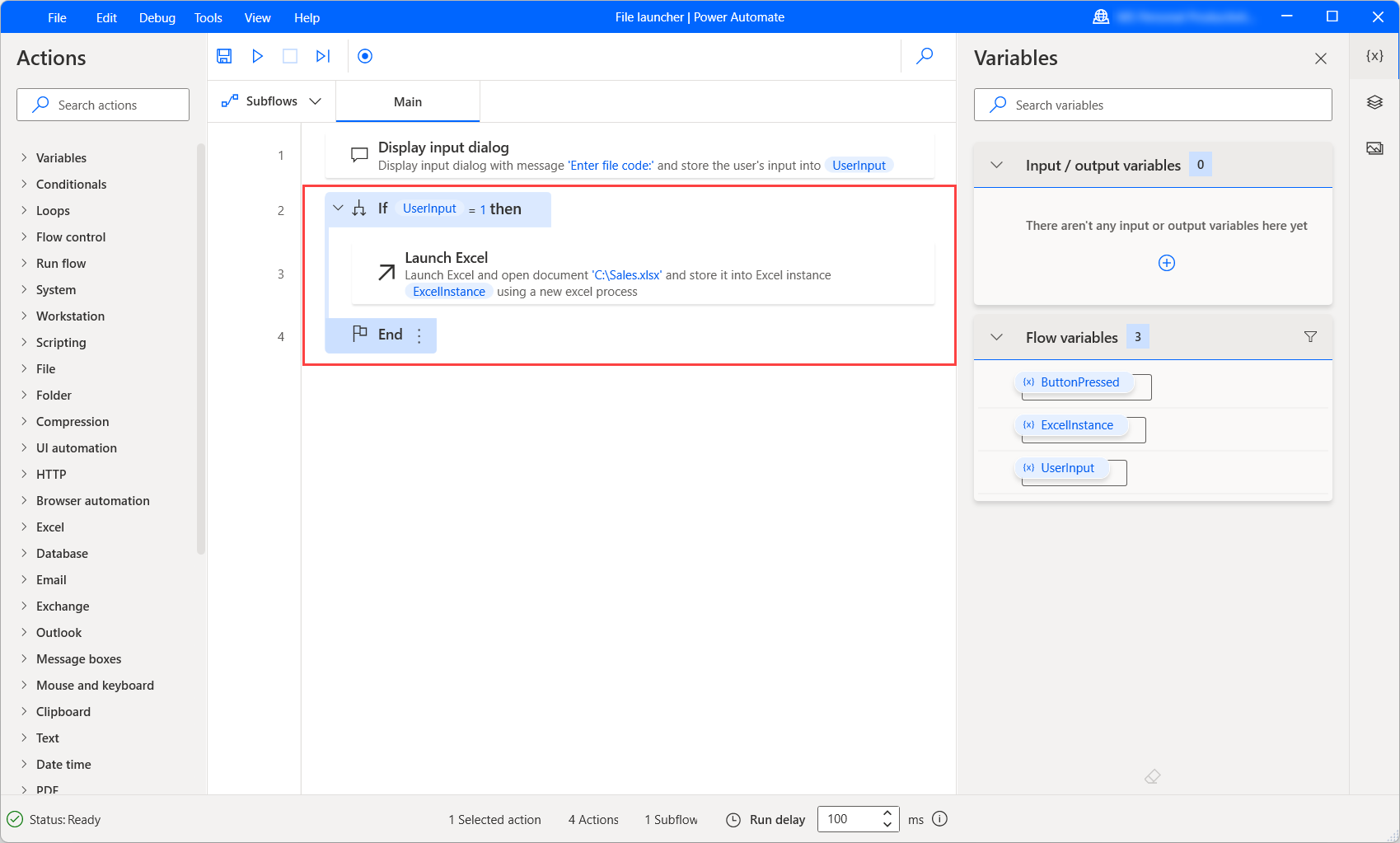Viewport: 1400px width, 843px height.
Task: Collapse the Flow variables section
Action: point(997,336)
